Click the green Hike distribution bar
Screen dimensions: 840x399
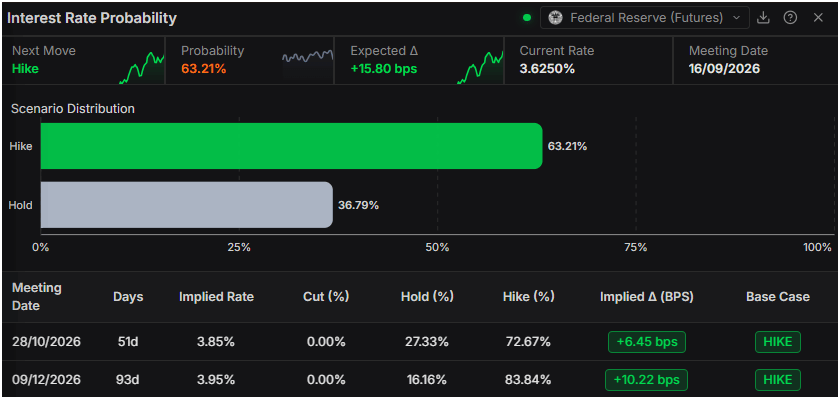[x=291, y=146]
